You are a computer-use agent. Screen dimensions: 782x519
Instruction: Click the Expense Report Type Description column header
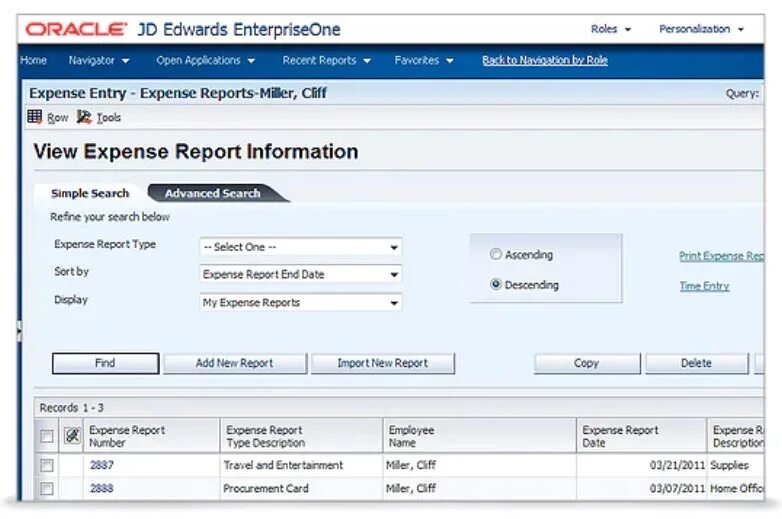coord(301,436)
